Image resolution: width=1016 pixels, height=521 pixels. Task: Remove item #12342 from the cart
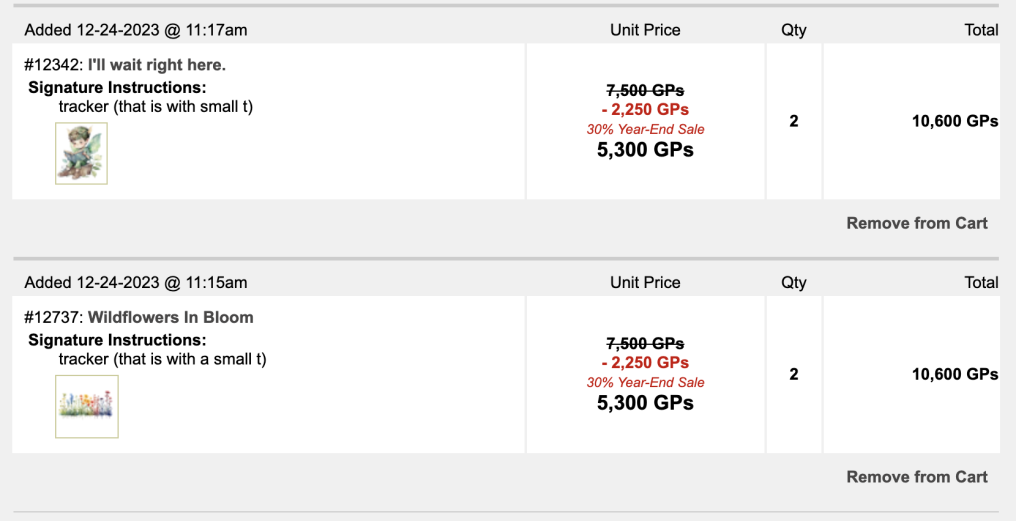coord(917,223)
